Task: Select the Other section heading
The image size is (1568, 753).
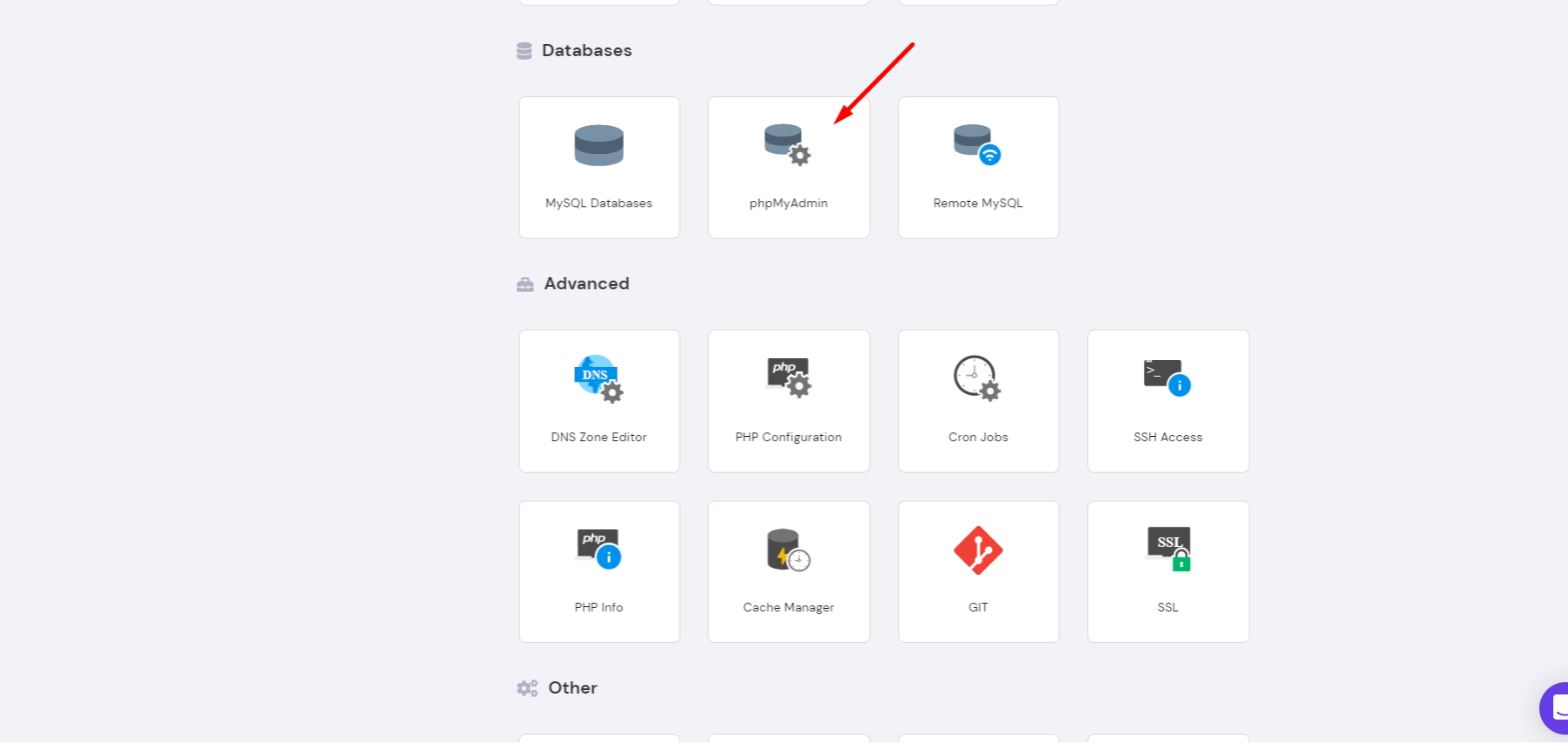Action: (x=573, y=688)
